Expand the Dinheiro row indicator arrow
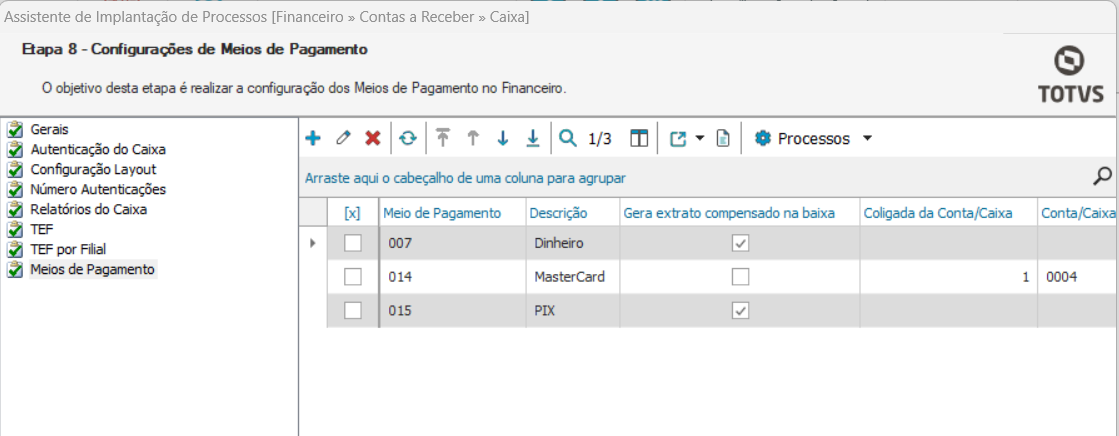Screen dimensions: 1119x436 tap(313, 243)
